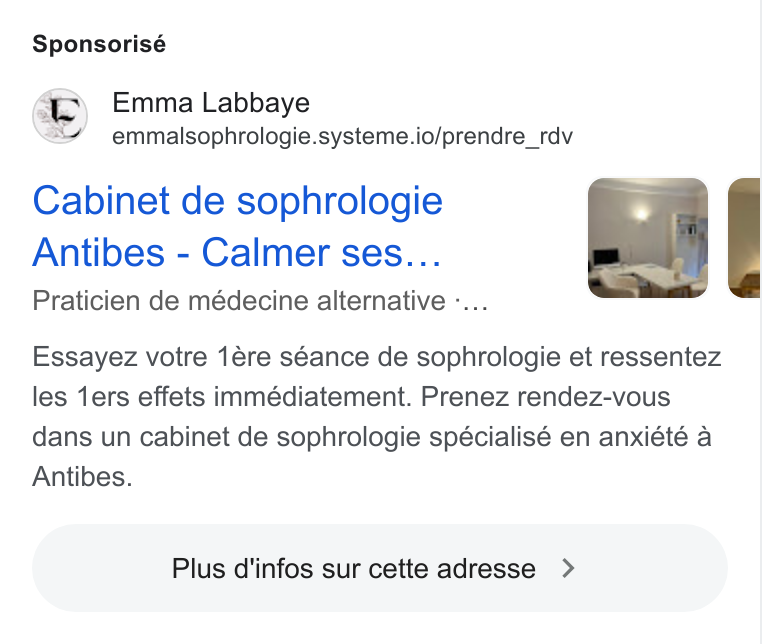The image size is (776, 644).
Task: Click Plus d'infos sur cette adresse button
Action: point(380,568)
